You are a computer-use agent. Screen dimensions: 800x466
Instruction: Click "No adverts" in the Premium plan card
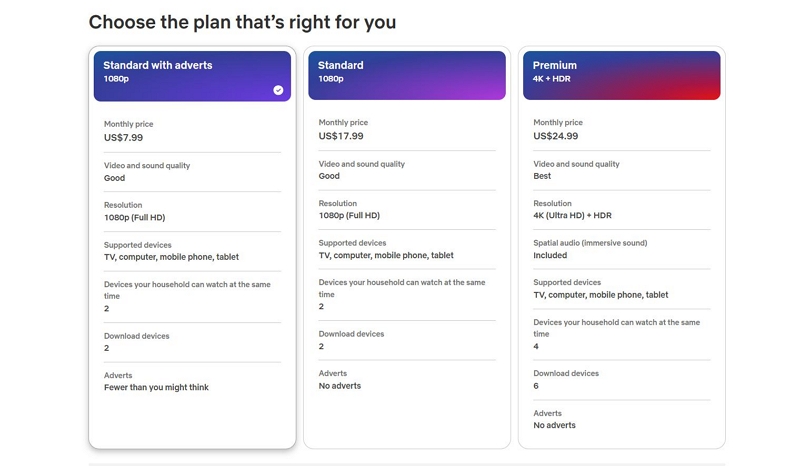(x=554, y=425)
